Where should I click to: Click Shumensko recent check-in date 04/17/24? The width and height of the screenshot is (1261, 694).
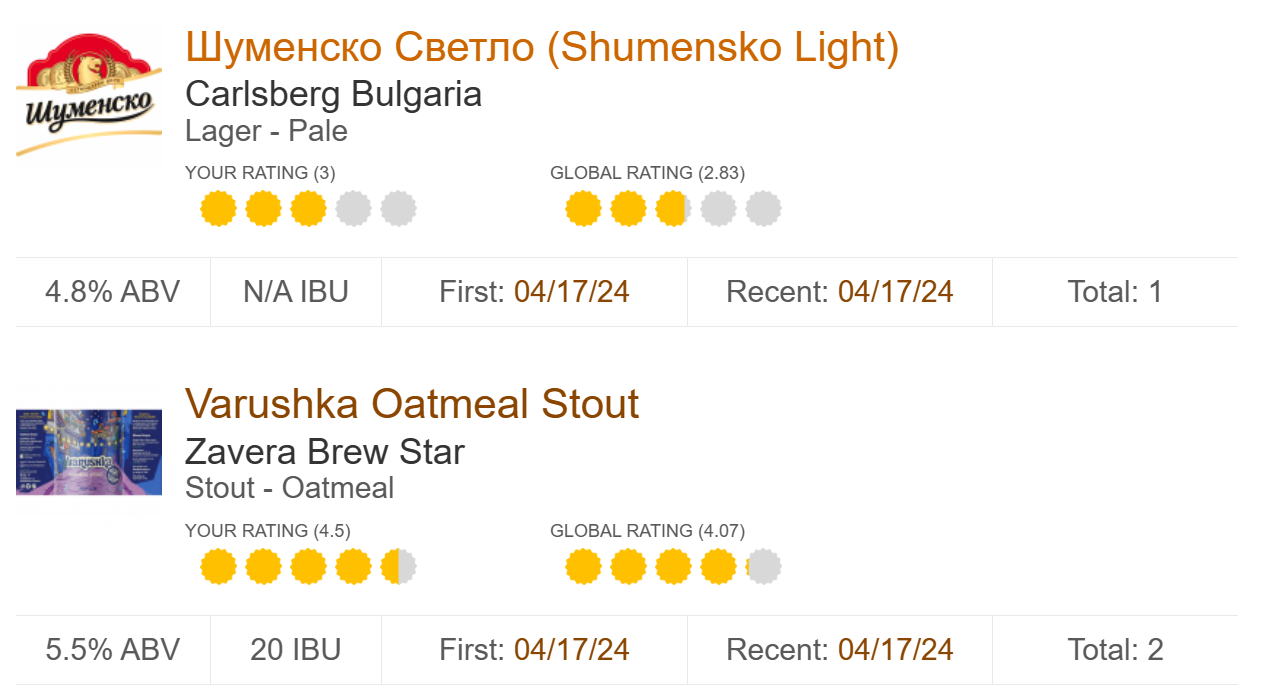click(x=895, y=292)
